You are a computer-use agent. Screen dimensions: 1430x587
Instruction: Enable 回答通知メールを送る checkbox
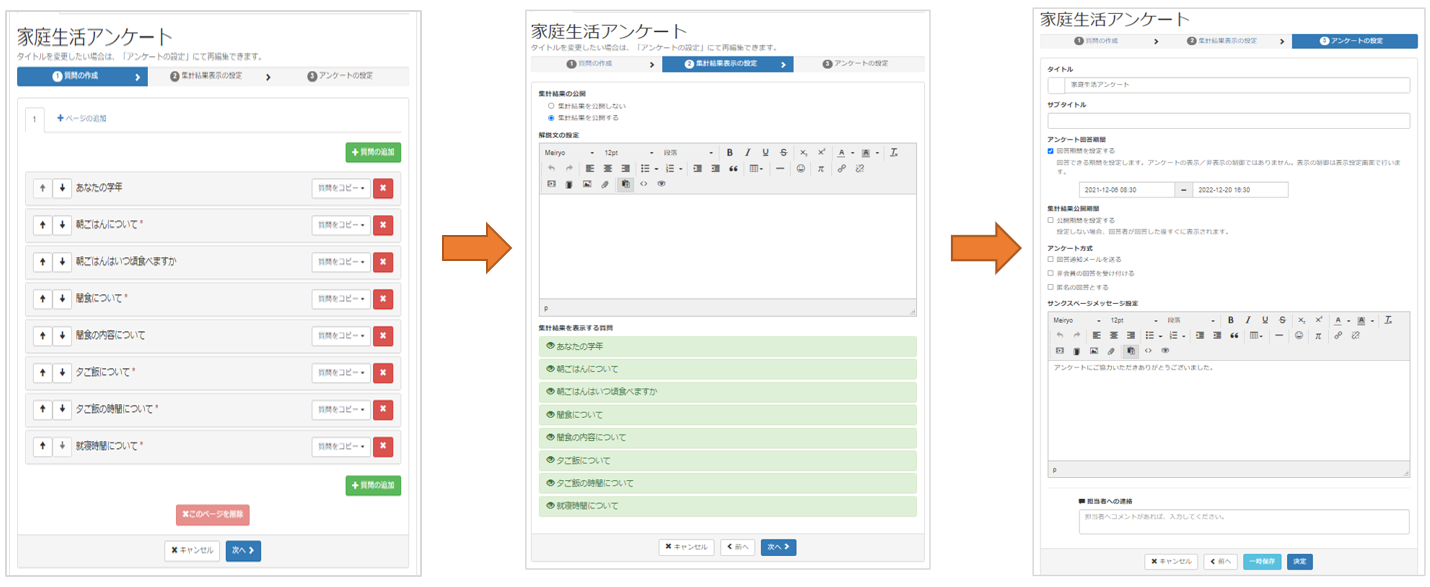[x=1050, y=259]
